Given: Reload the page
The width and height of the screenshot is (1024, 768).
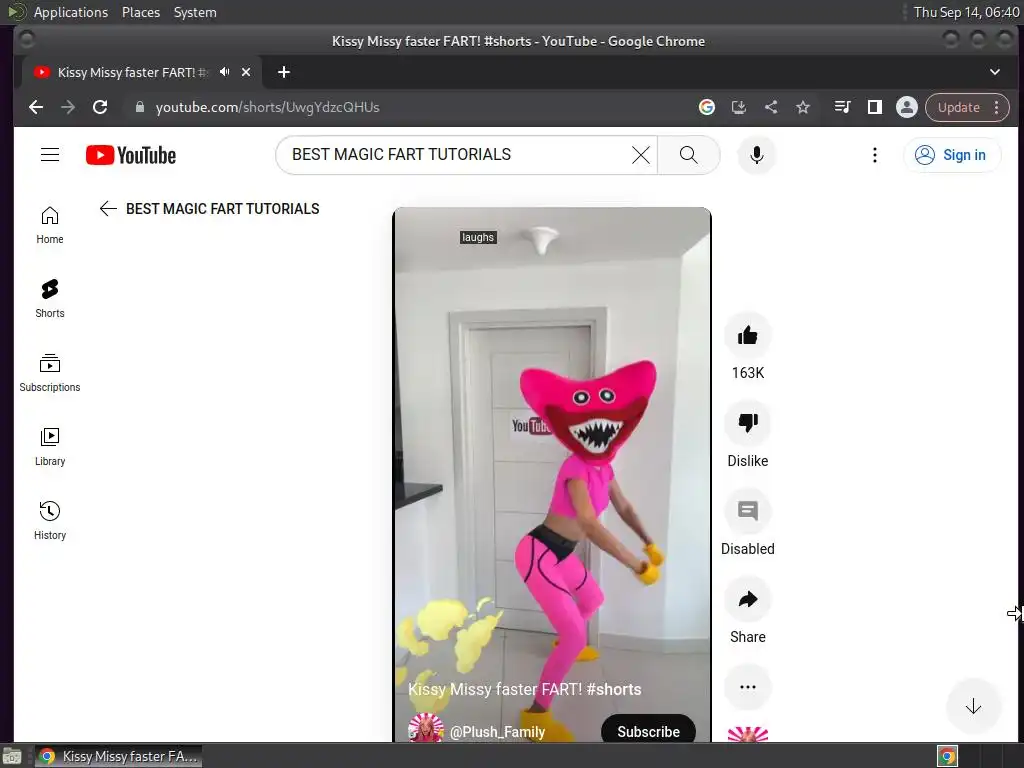Looking at the screenshot, I should (100, 107).
